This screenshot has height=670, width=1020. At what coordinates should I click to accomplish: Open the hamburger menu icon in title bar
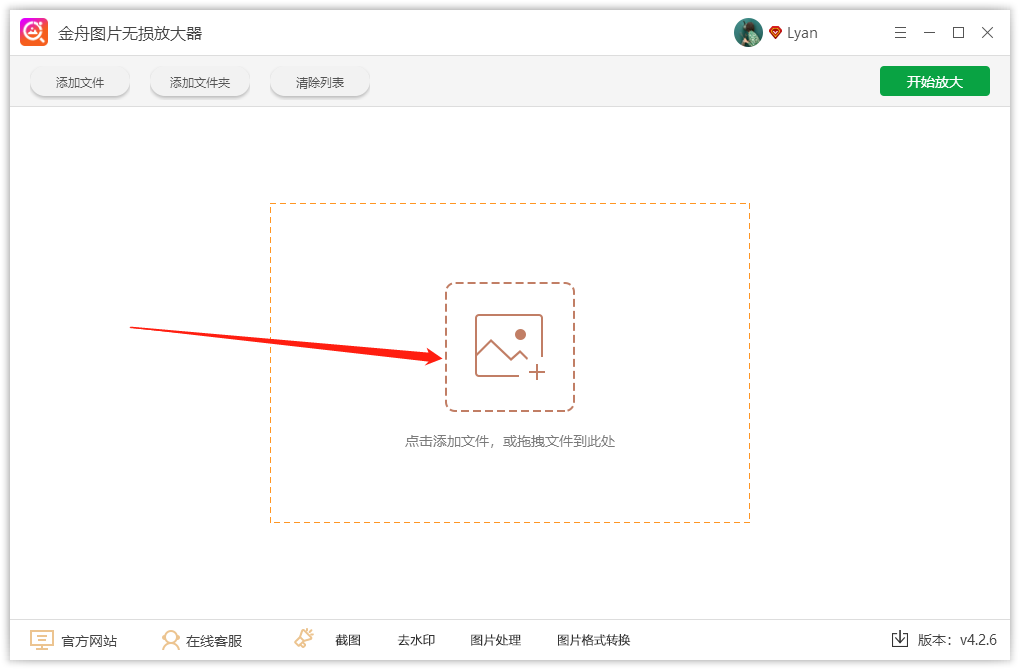point(900,33)
